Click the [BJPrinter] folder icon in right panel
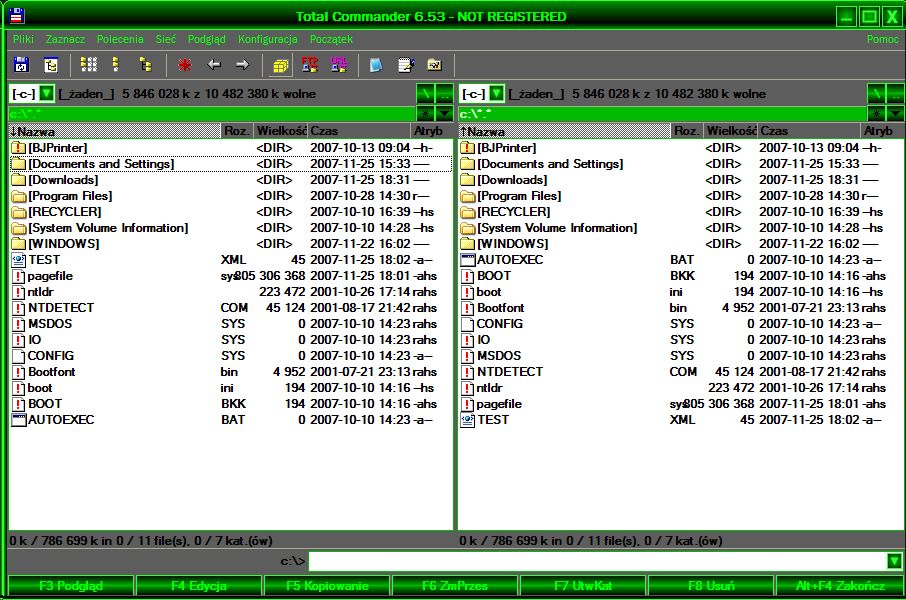The width and height of the screenshot is (906, 600). (x=467, y=148)
